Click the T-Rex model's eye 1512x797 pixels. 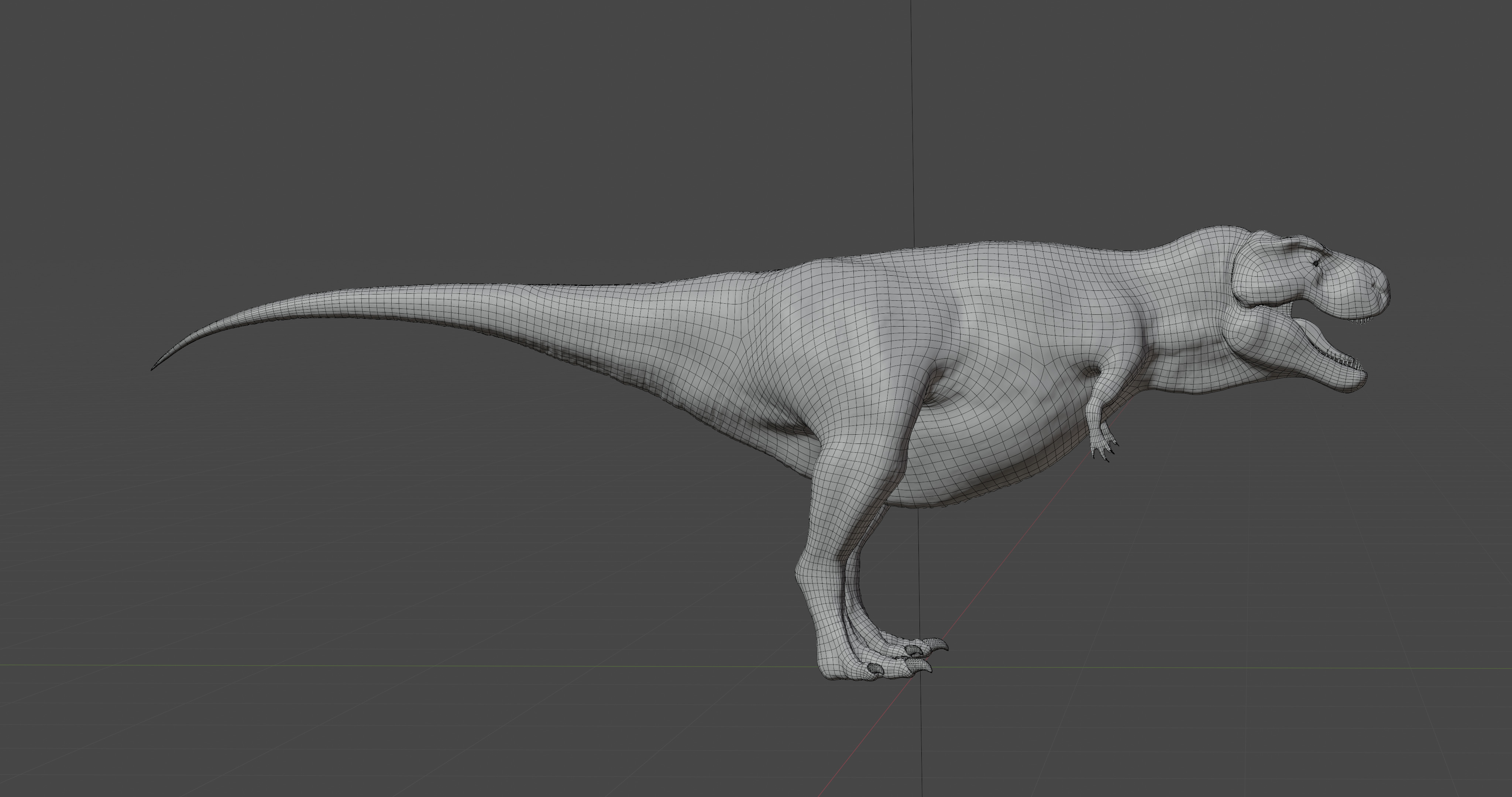coord(1315,263)
